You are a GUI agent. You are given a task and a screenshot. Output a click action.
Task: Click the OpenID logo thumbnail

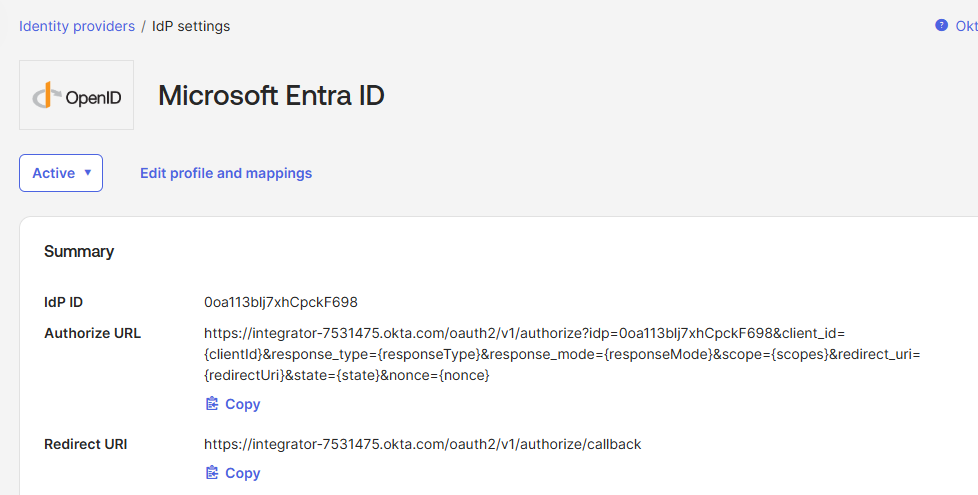tap(77, 95)
